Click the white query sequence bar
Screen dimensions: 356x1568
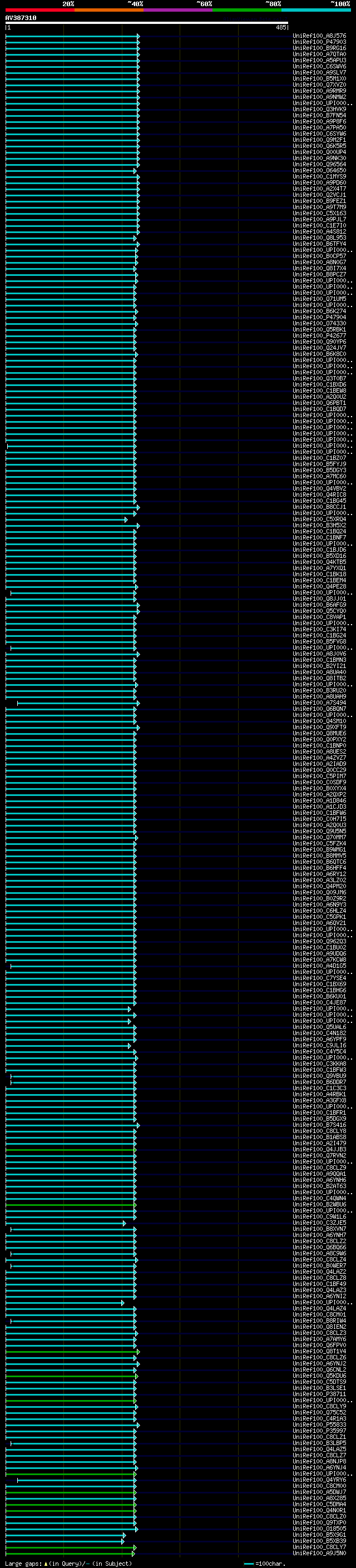pyautogui.click(x=147, y=23)
